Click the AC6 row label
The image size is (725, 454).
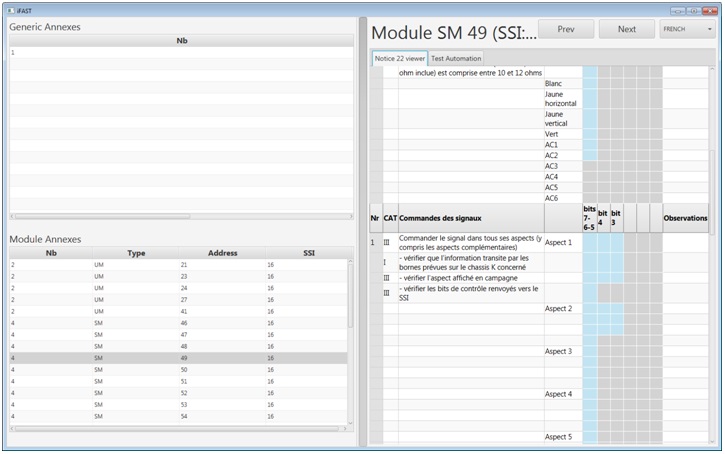[551, 198]
